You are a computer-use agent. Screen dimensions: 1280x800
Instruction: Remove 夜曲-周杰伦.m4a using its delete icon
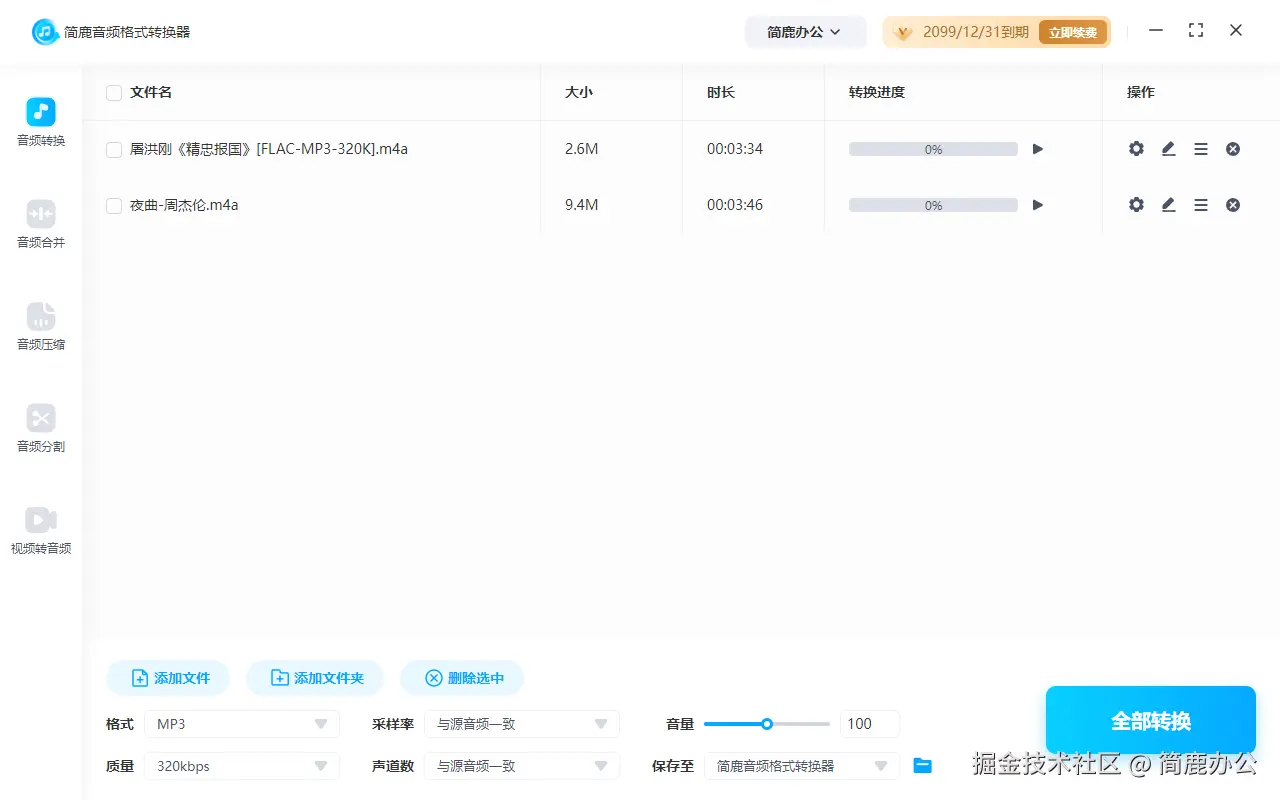[1232, 204]
